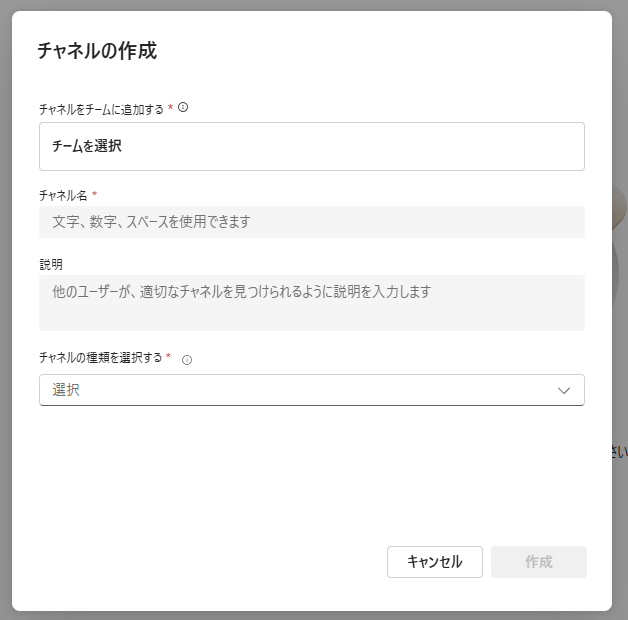Viewport: 628px width, 620px height.
Task: Focus the チャネル名 text input
Action: coord(312,222)
